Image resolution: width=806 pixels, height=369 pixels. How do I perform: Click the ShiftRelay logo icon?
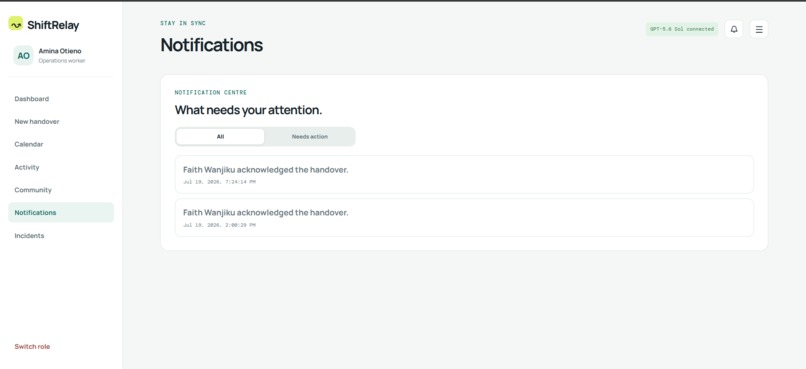tap(15, 23)
